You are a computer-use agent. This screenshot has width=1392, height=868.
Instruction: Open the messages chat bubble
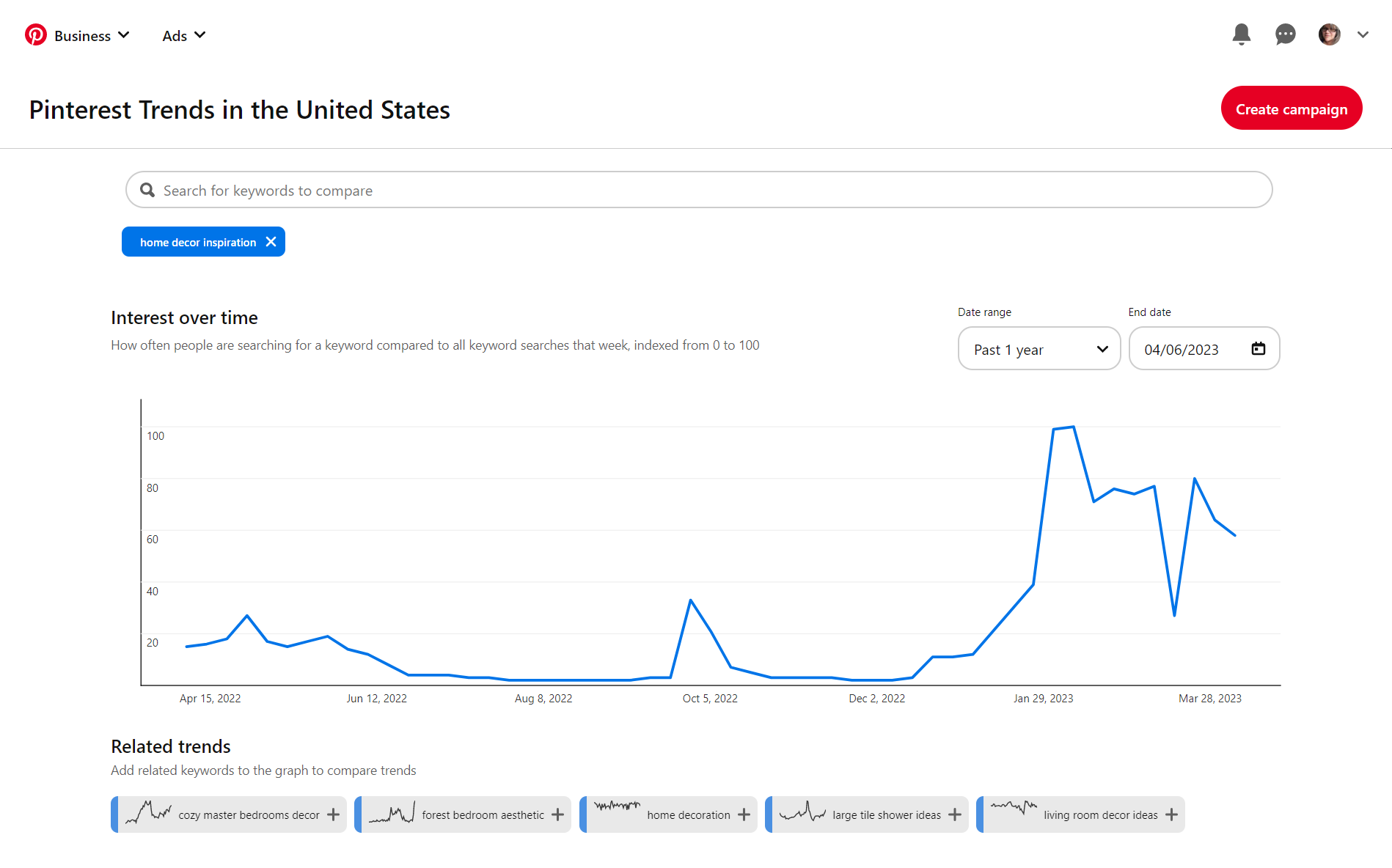[1285, 34]
